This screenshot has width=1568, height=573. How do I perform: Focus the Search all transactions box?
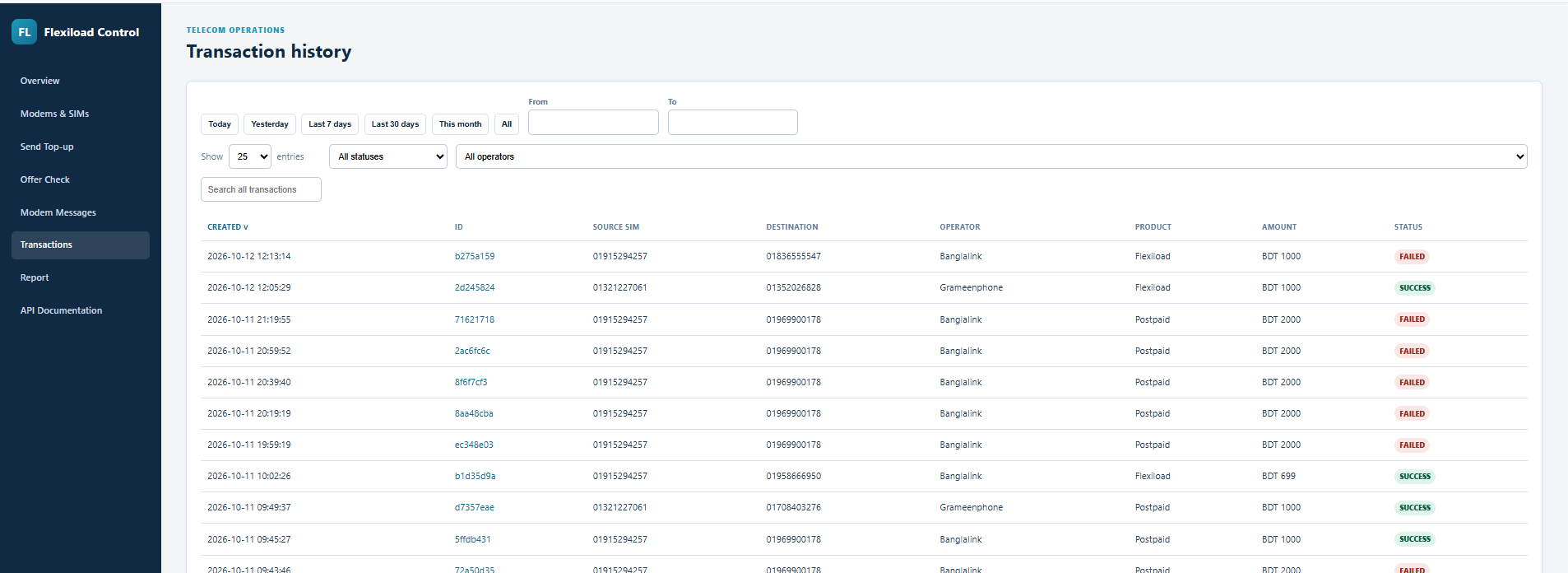(261, 189)
